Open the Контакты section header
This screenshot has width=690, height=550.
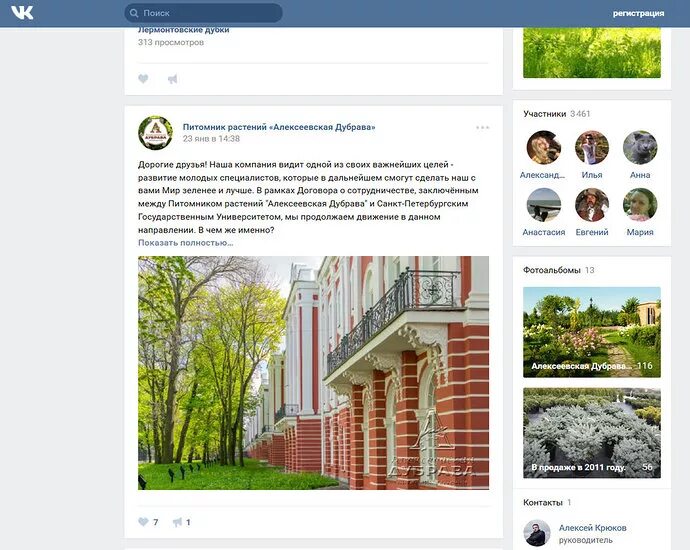[x=543, y=502]
